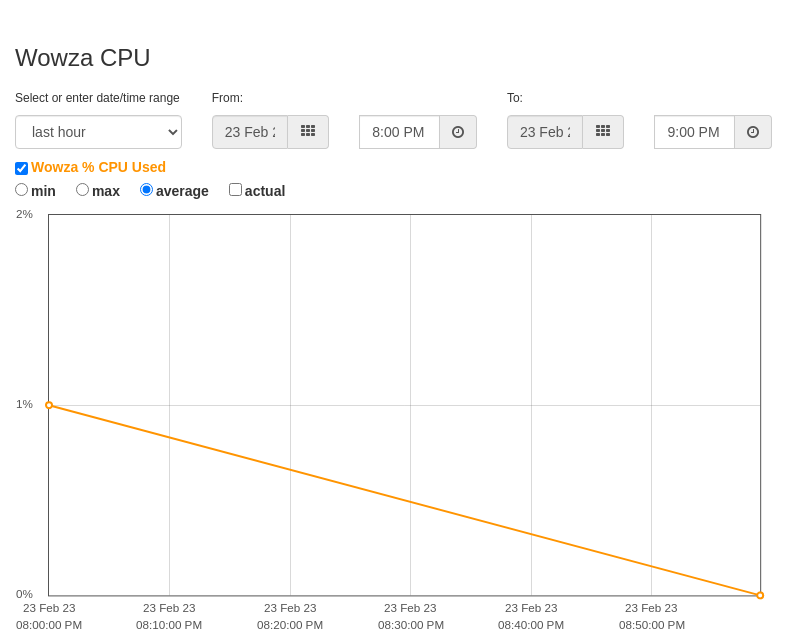
Task: Expand the last hour range dropdown
Action: (x=98, y=132)
